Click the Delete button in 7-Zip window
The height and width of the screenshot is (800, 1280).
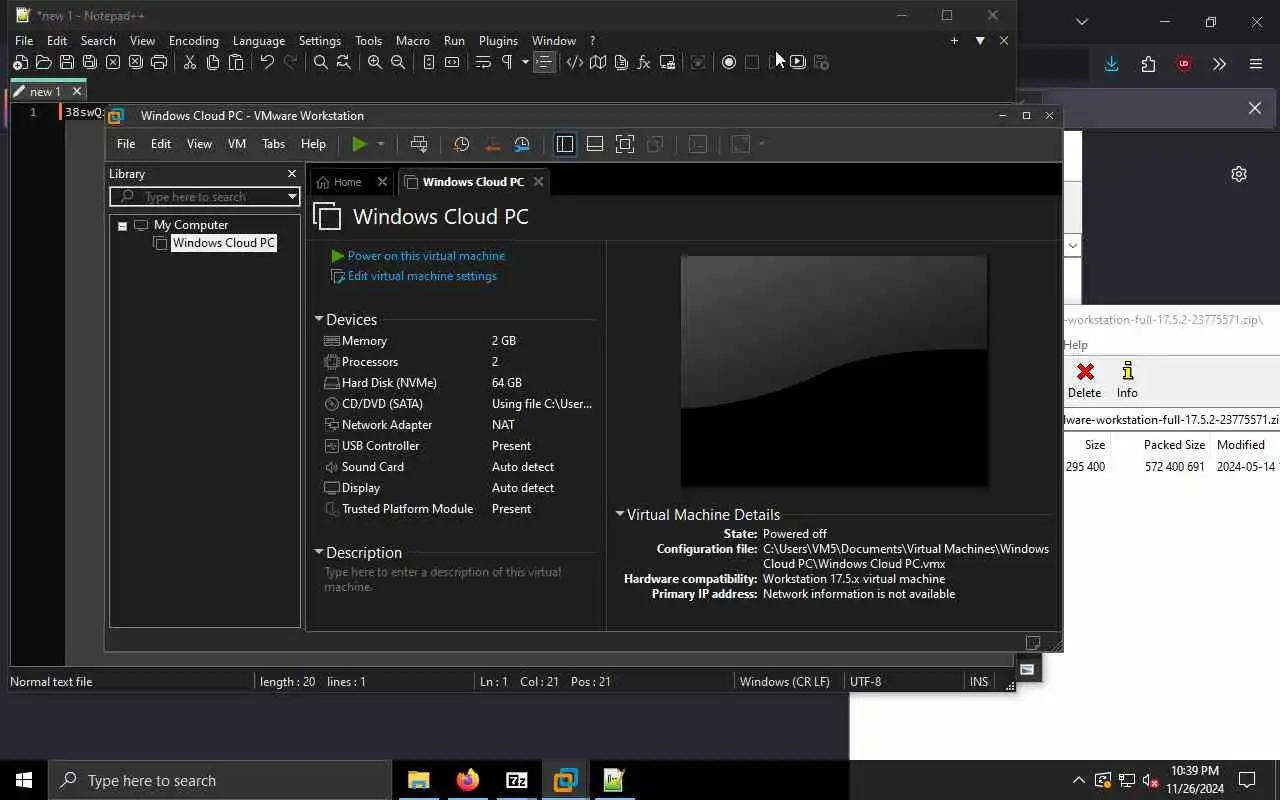coord(1084,381)
